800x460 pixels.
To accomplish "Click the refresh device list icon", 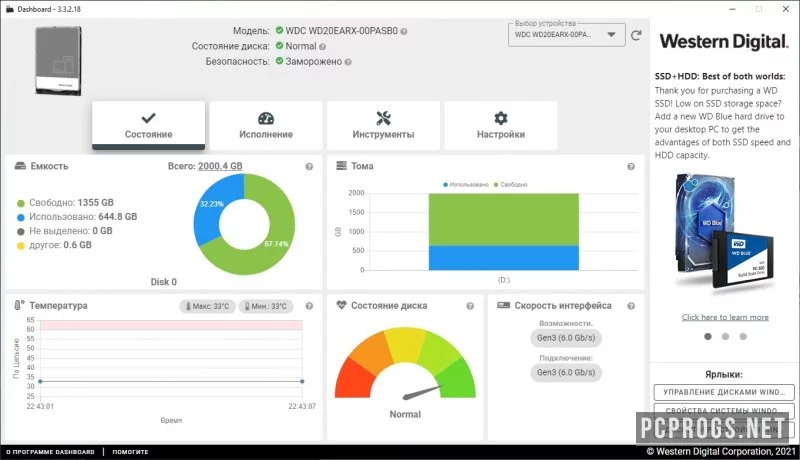I will pyautogui.click(x=636, y=35).
